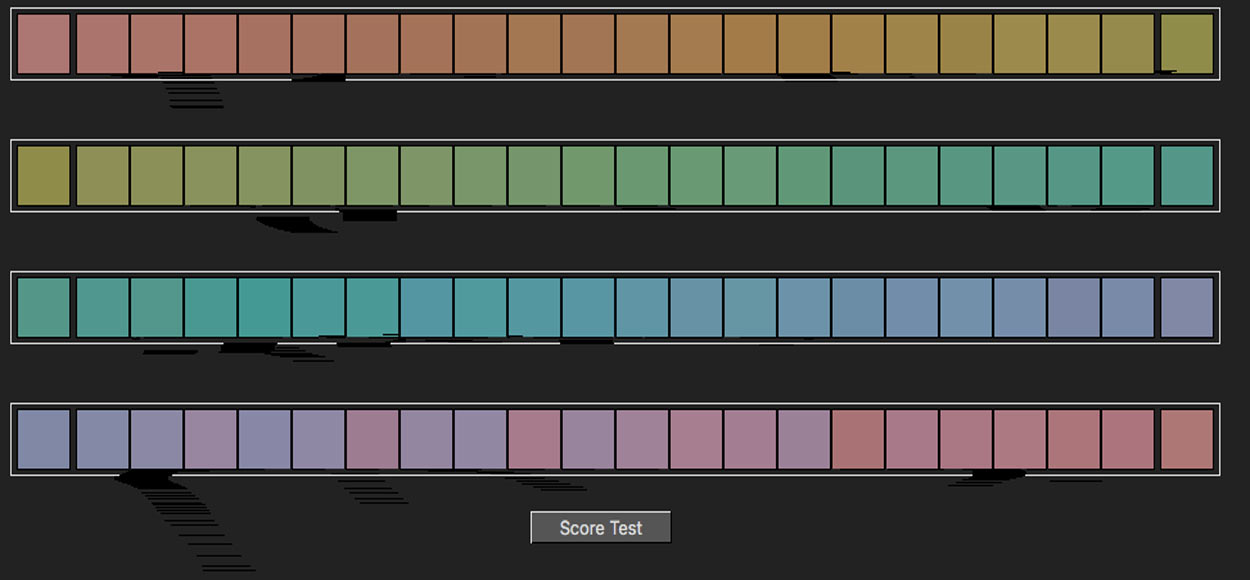Click the blue-lavender swatch starting the bottom row
1250x580 pixels.
(x=44, y=440)
